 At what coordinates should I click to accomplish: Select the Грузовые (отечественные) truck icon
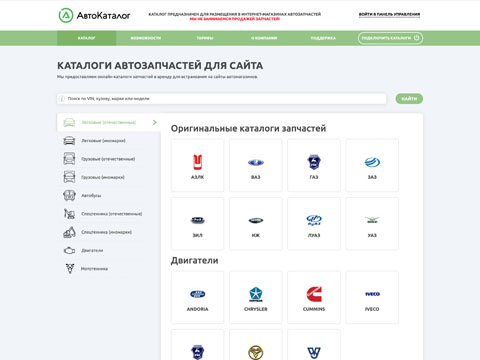pos(69,159)
